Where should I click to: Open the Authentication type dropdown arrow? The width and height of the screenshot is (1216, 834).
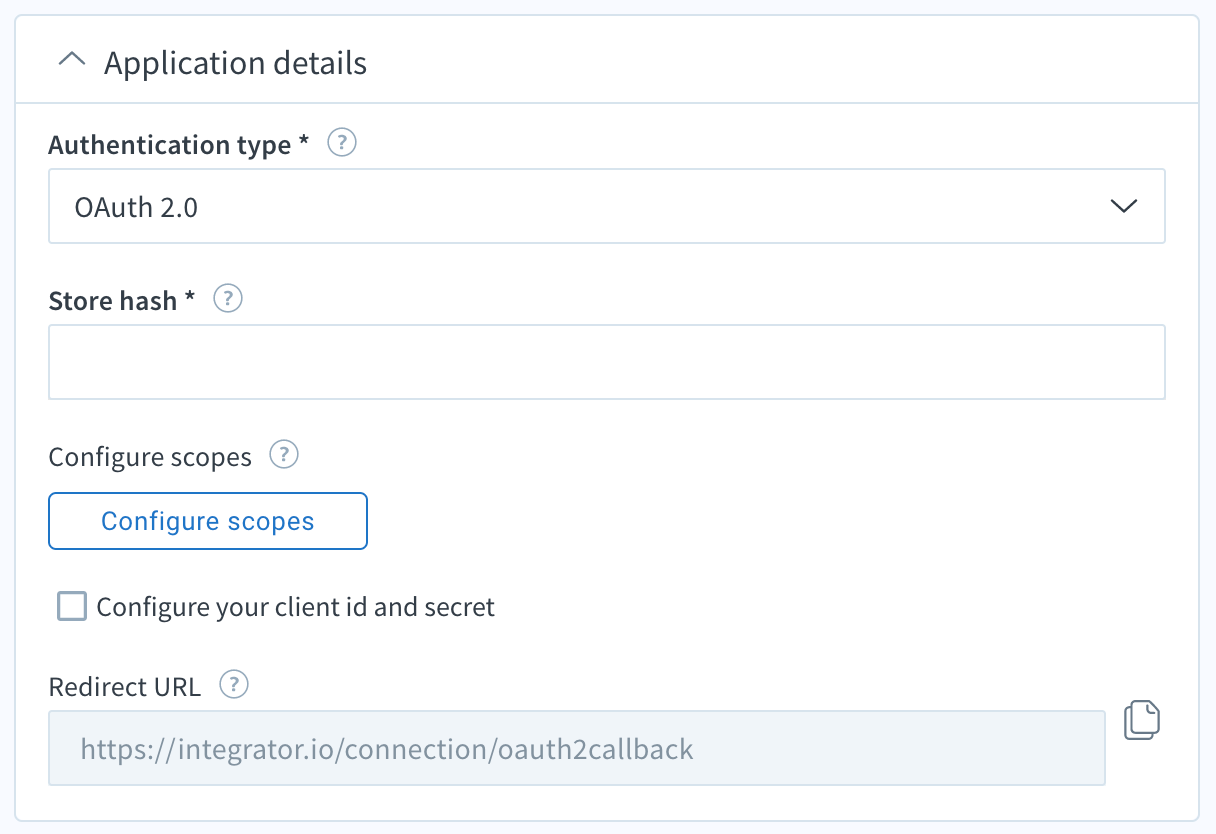[1124, 206]
